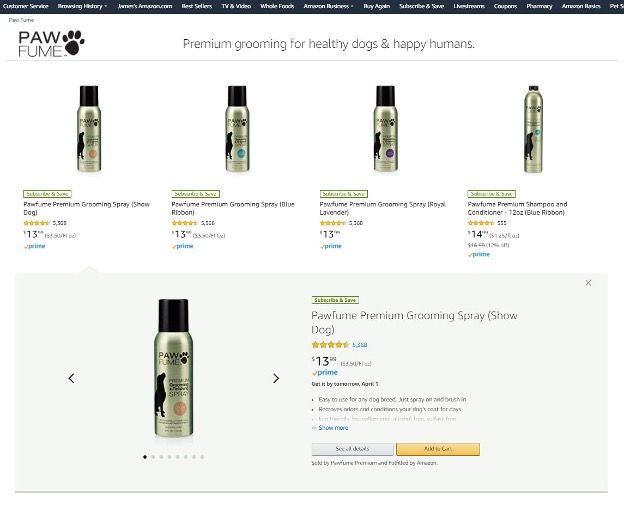The width and height of the screenshot is (624, 512).
Task: Open the Best Sellers nav item
Action: pos(197,6)
